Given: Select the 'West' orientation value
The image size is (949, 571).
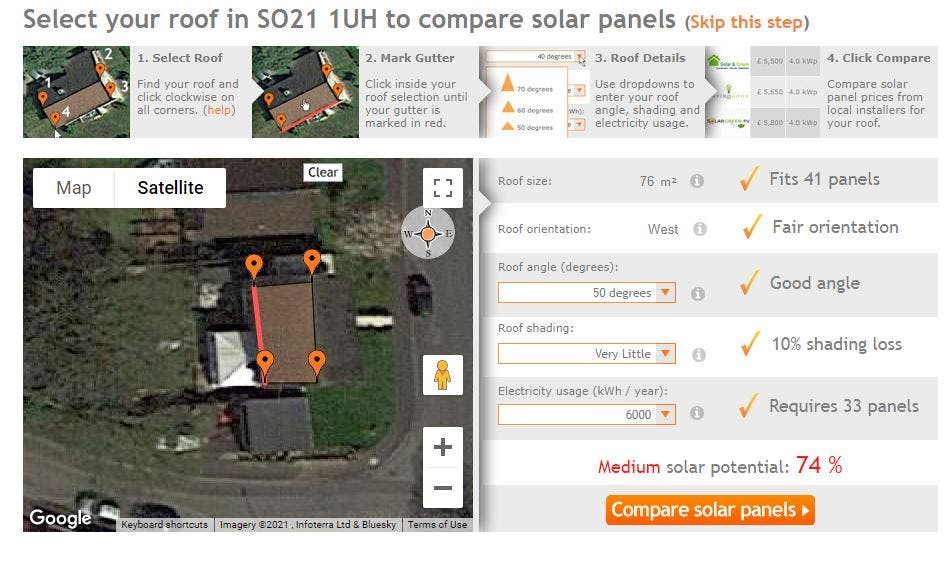Looking at the screenshot, I should click(663, 229).
